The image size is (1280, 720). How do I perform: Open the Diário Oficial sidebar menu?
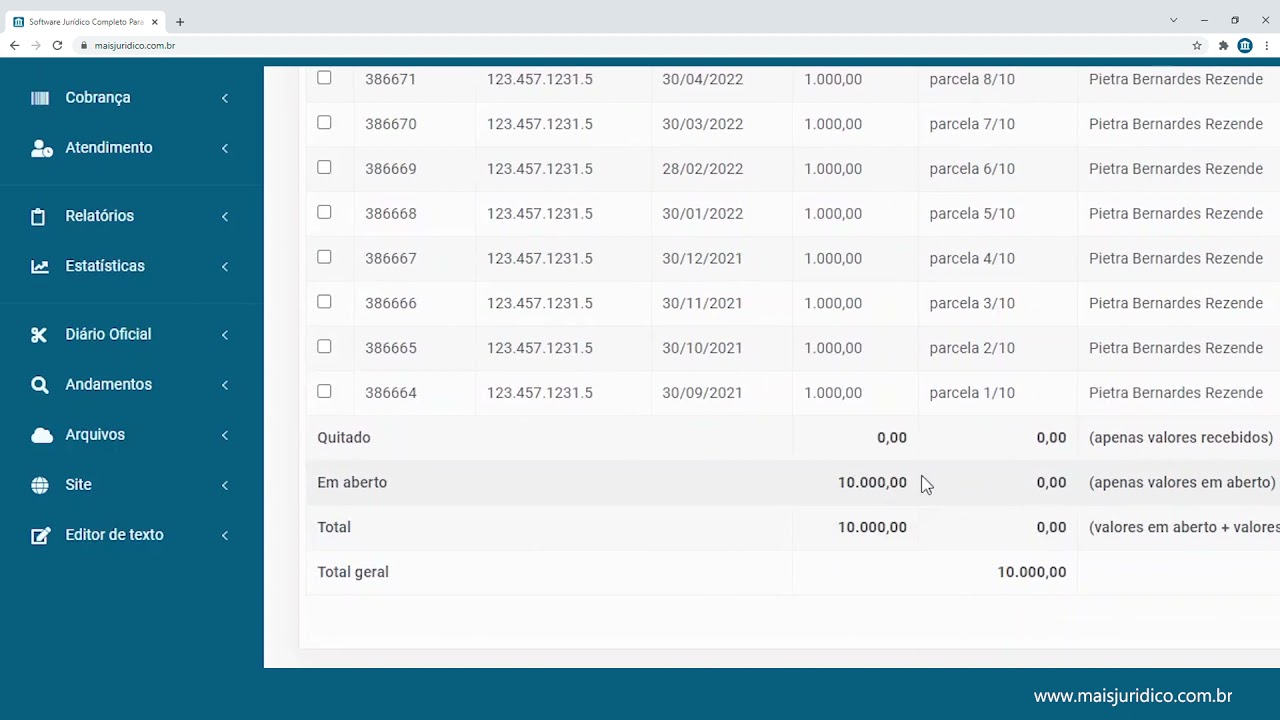(x=131, y=334)
